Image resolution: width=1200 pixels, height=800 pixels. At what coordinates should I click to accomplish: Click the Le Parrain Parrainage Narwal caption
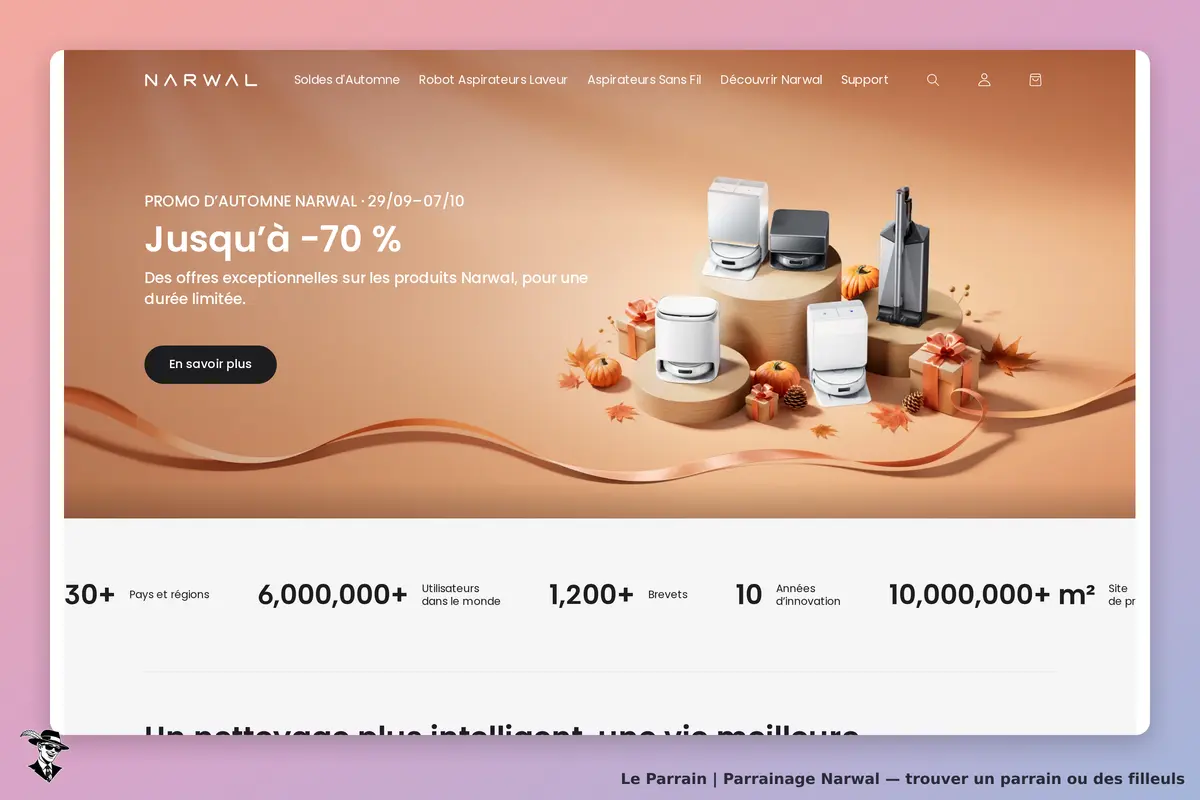tap(902, 778)
